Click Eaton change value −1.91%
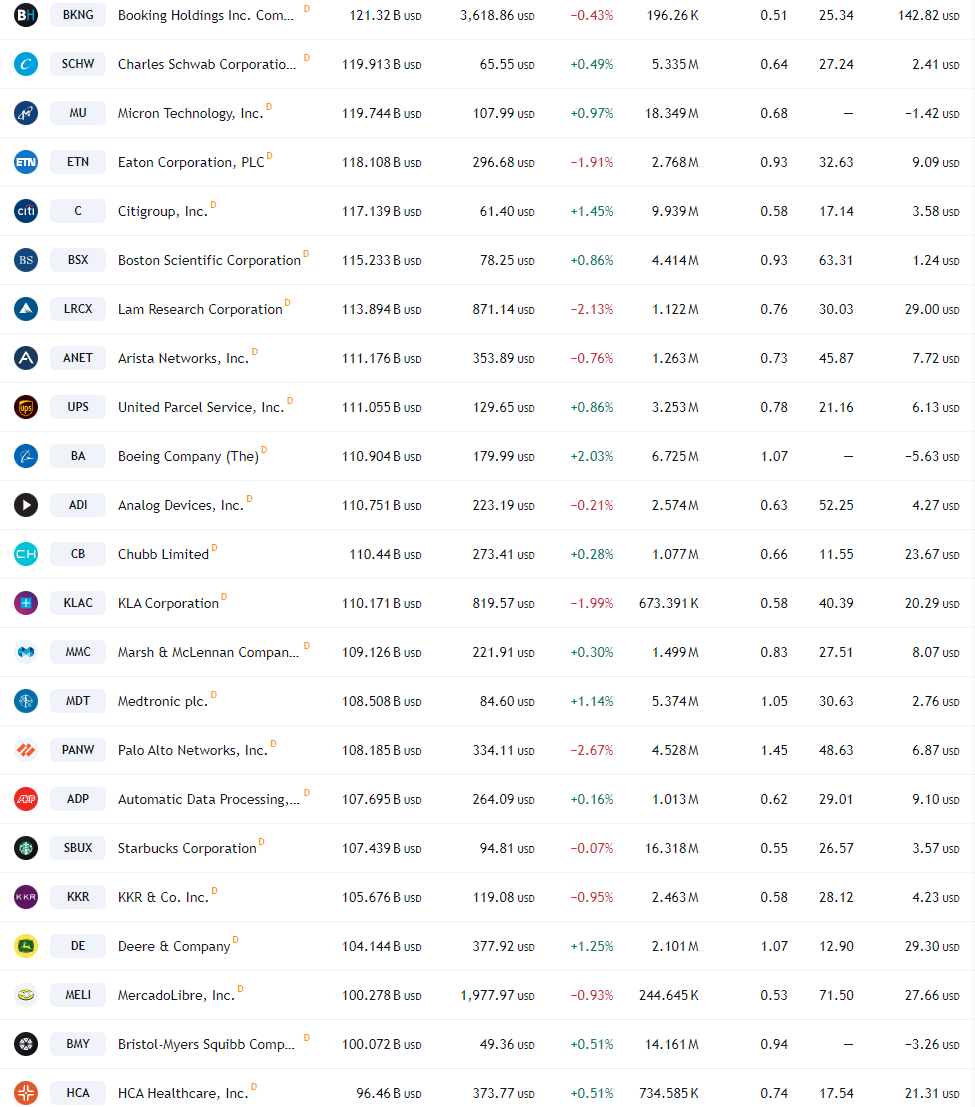The height and width of the screenshot is (1107, 975). pos(592,162)
